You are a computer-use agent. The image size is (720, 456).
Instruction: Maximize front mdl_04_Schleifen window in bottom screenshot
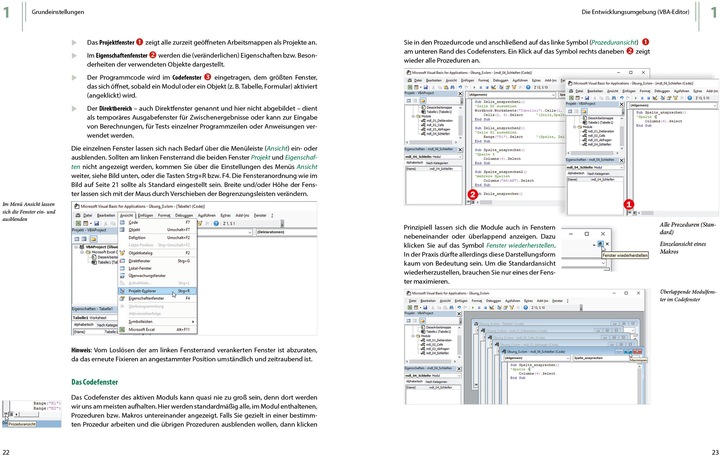click(628, 352)
